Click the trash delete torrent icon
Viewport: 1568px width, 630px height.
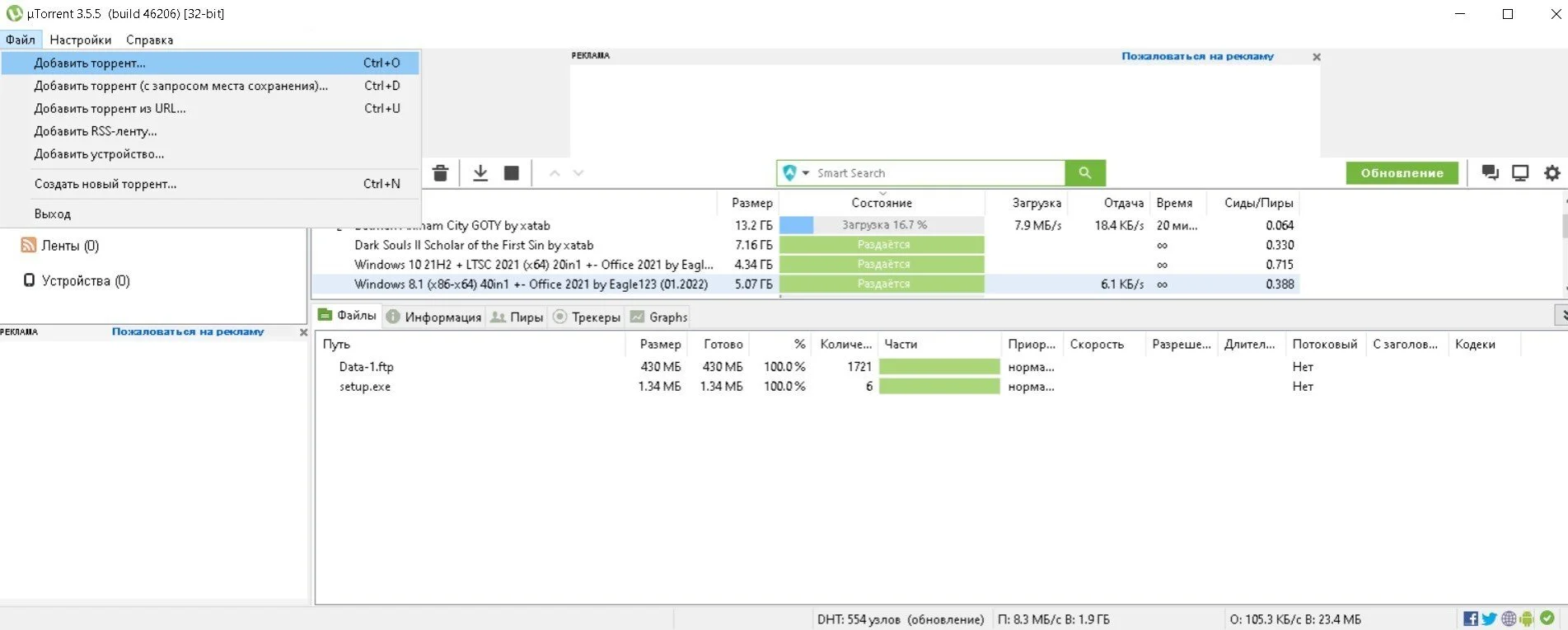(440, 173)
